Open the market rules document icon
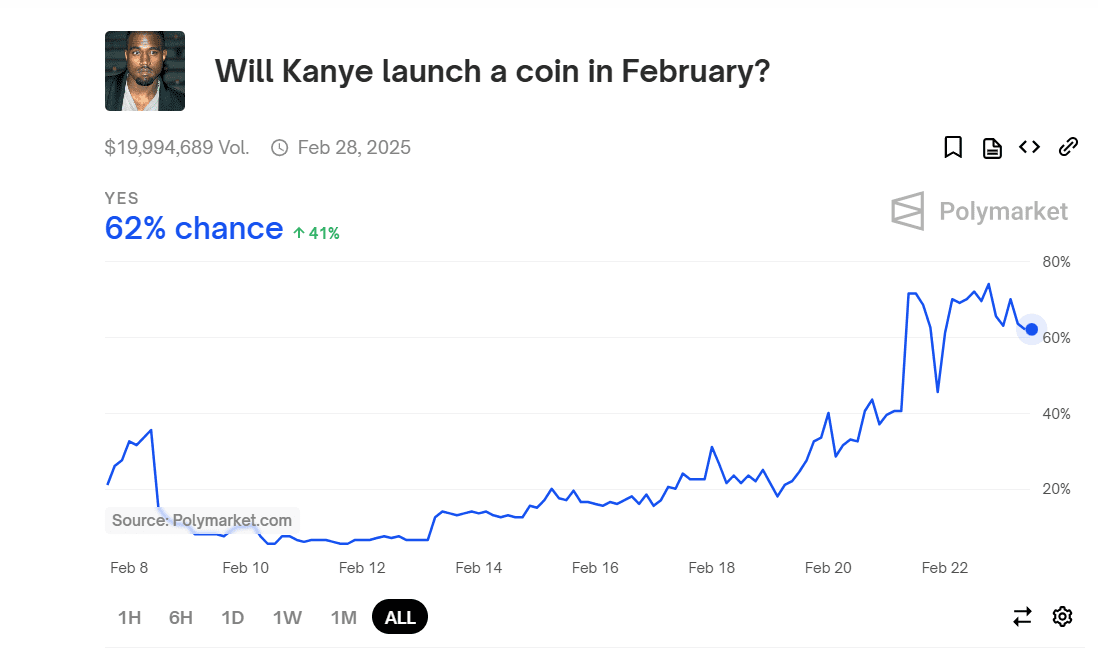The image size is (1098, 672). (991, 147)
